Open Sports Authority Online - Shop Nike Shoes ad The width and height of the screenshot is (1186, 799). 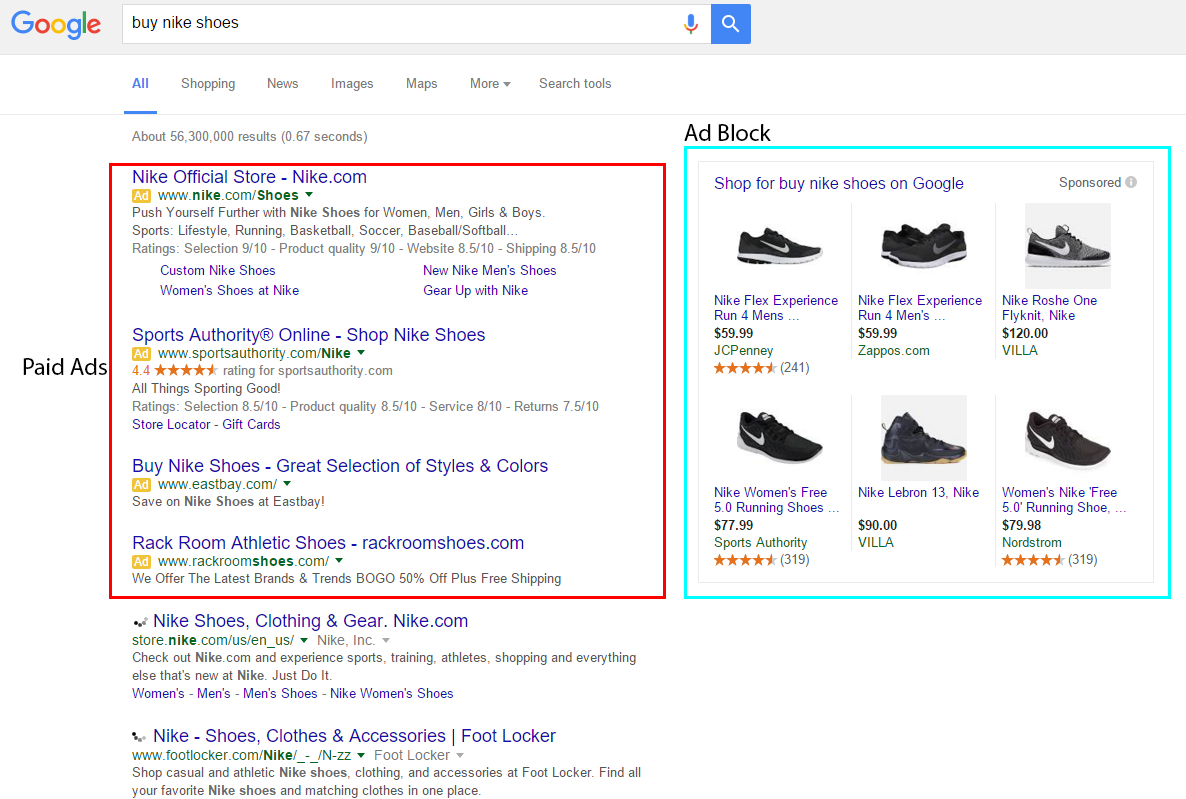(309, 335)
